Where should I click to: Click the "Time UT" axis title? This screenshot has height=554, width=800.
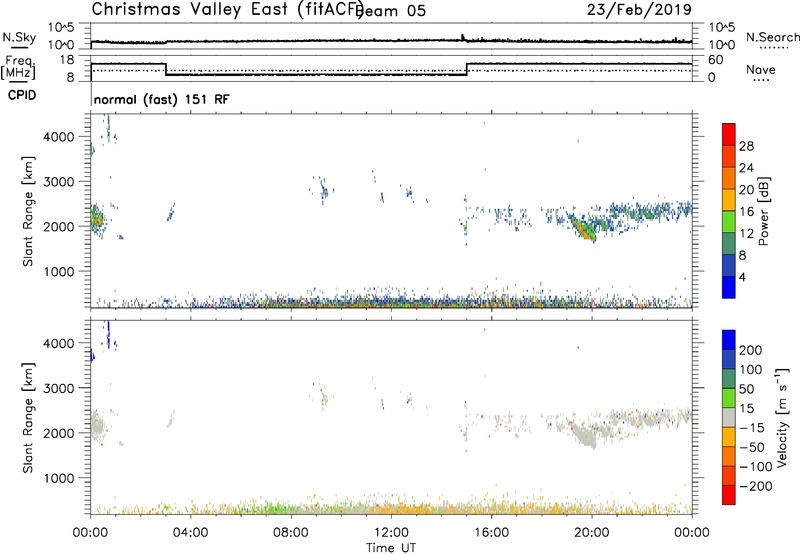pos(391,547)
